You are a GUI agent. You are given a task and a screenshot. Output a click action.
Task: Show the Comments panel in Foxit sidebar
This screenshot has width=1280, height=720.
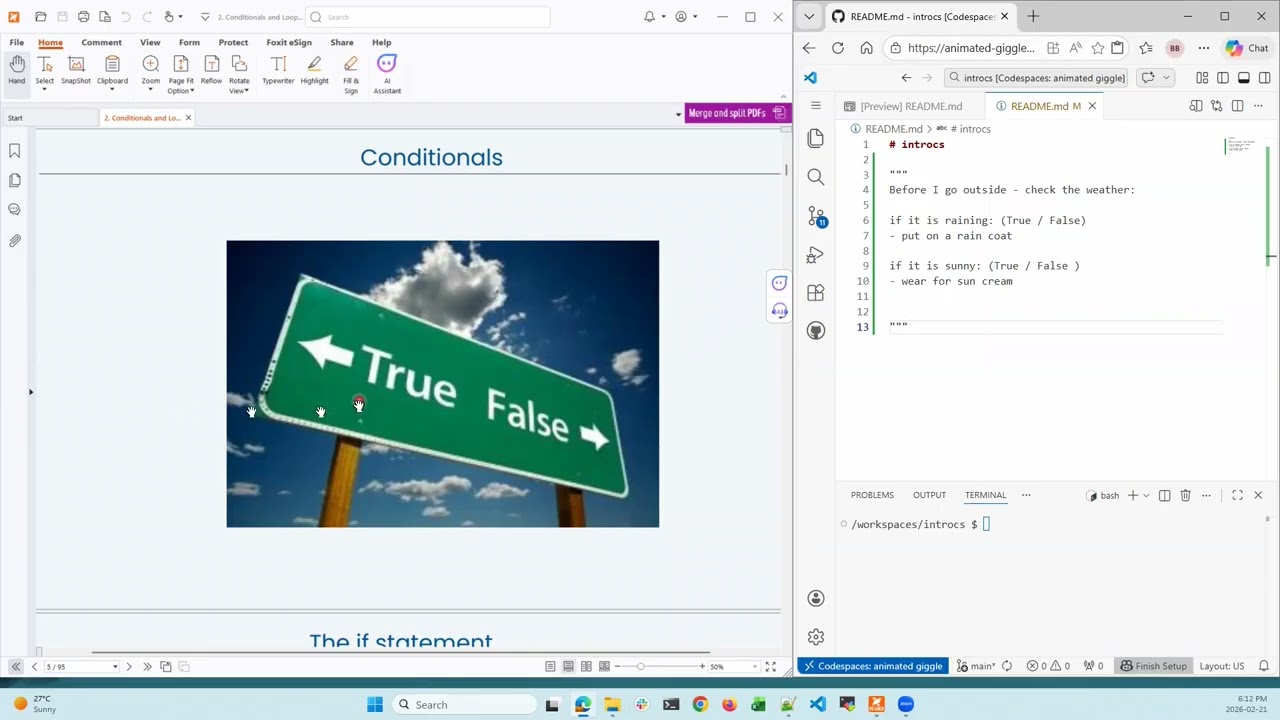[15, 210]
